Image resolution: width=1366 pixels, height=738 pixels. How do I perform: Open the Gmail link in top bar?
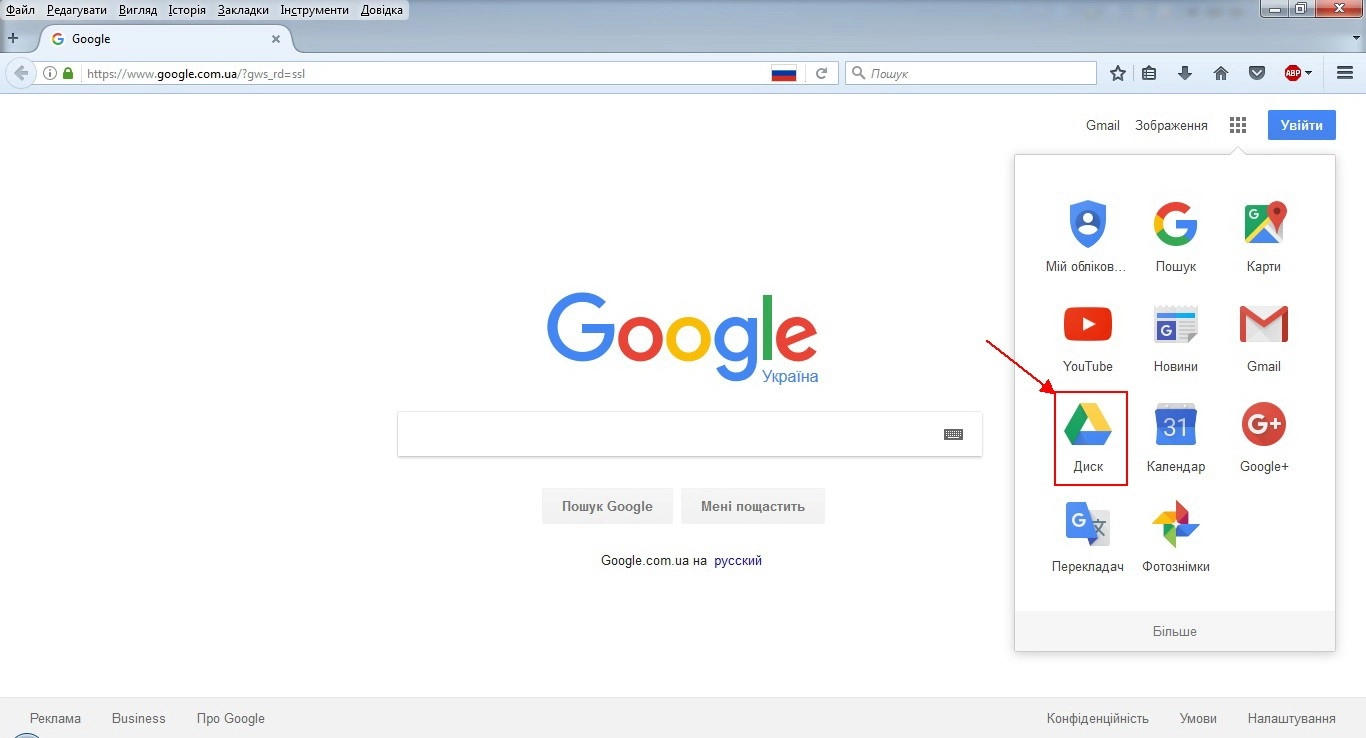click(1103, 125)
